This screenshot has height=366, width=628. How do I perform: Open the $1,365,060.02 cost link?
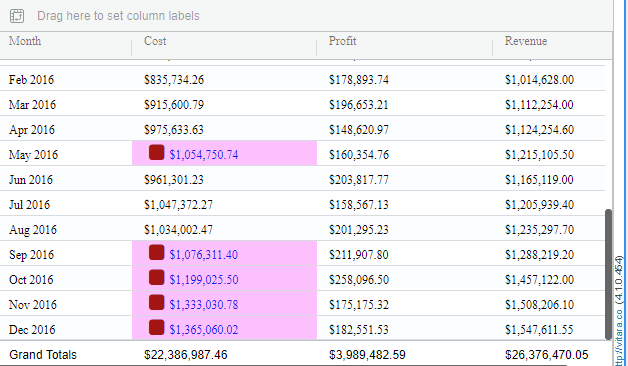tap(203, 330)
